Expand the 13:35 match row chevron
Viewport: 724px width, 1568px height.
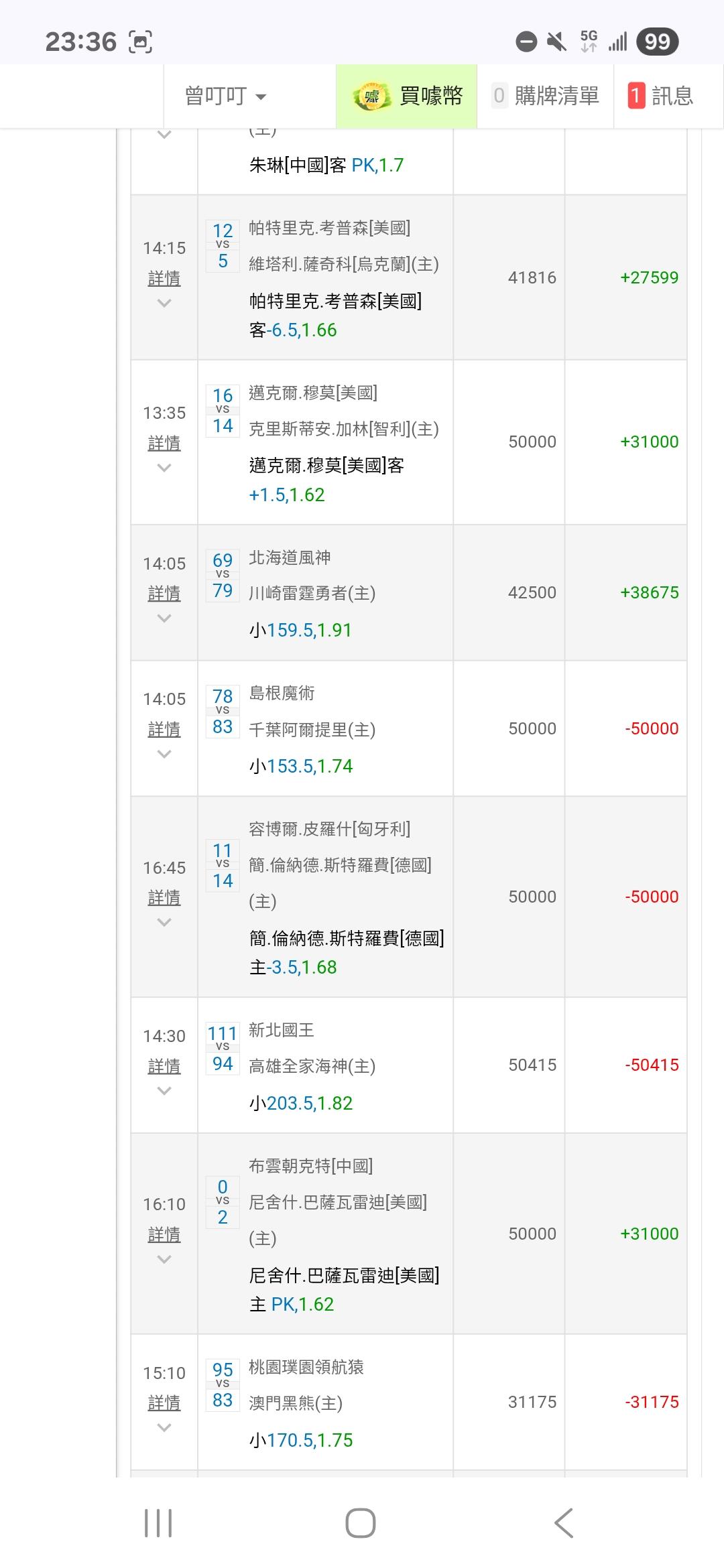[164, 468]
